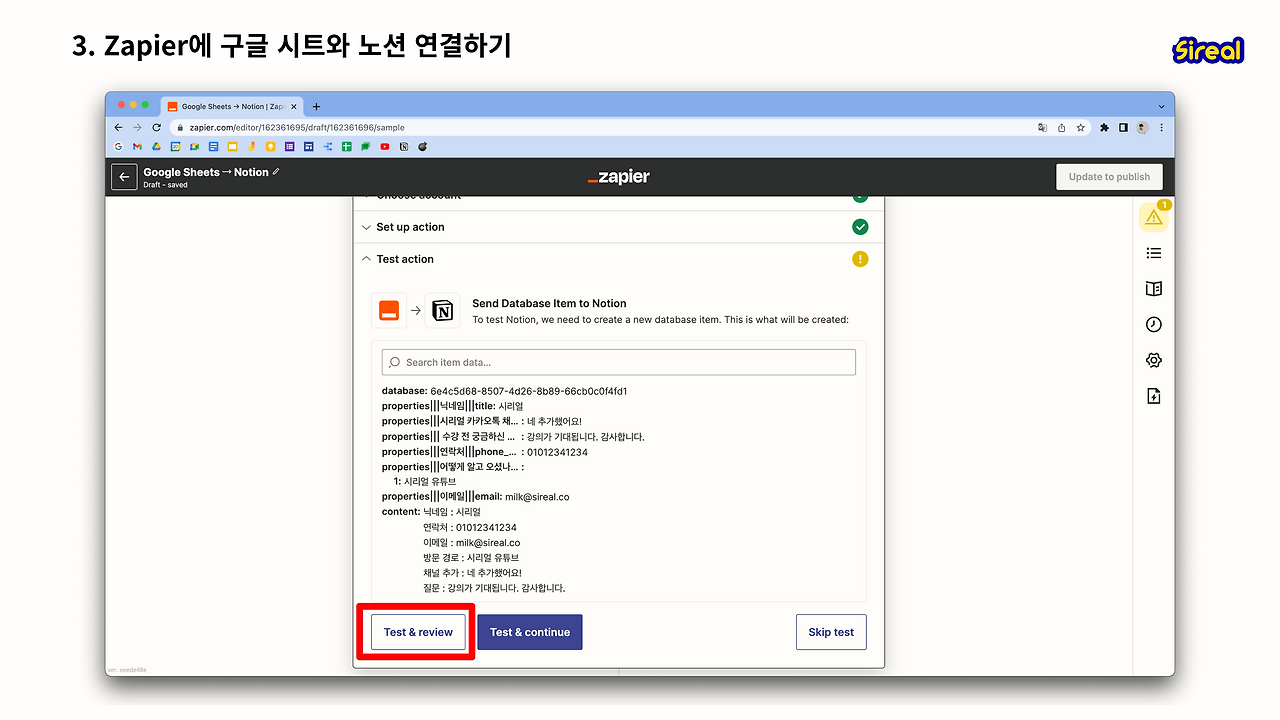Viewport: 1280px width, 720px height.
Task: Open the tab search dropdown arrow
Action: click(x=1161, y=106)
